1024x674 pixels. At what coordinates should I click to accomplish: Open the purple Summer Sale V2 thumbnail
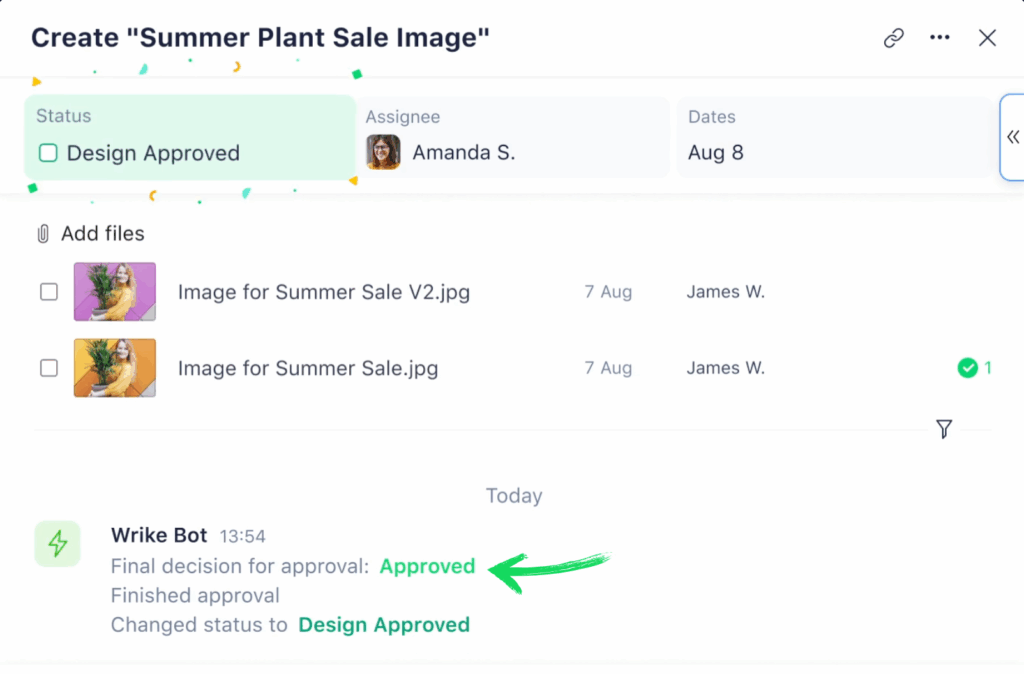[x=115, y=292]
